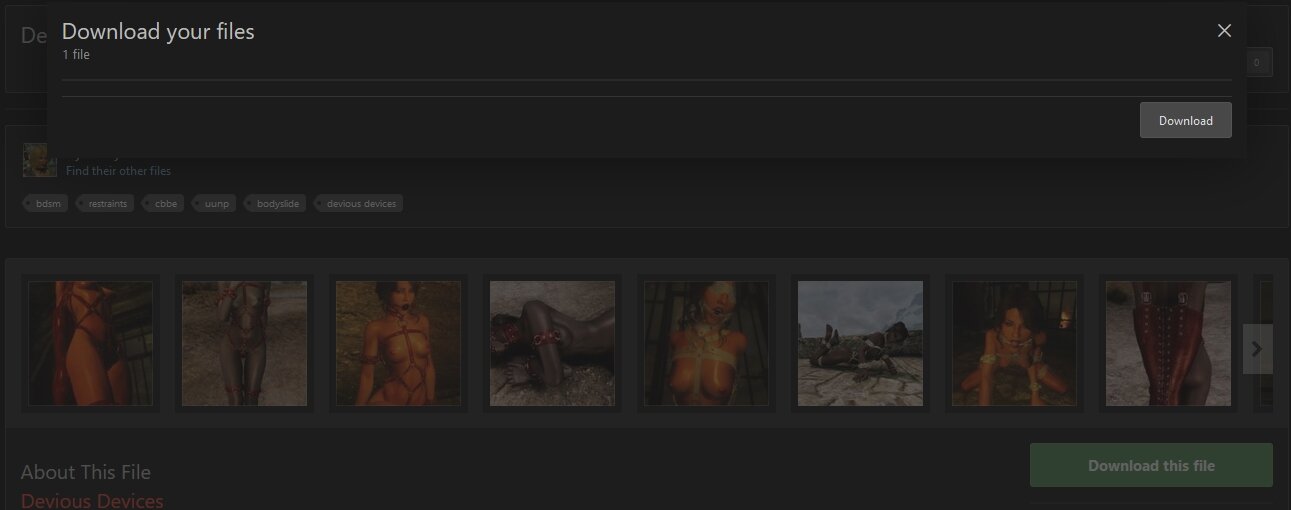Select the devious devices tag
1291x510 pixels.
[359, 204]
